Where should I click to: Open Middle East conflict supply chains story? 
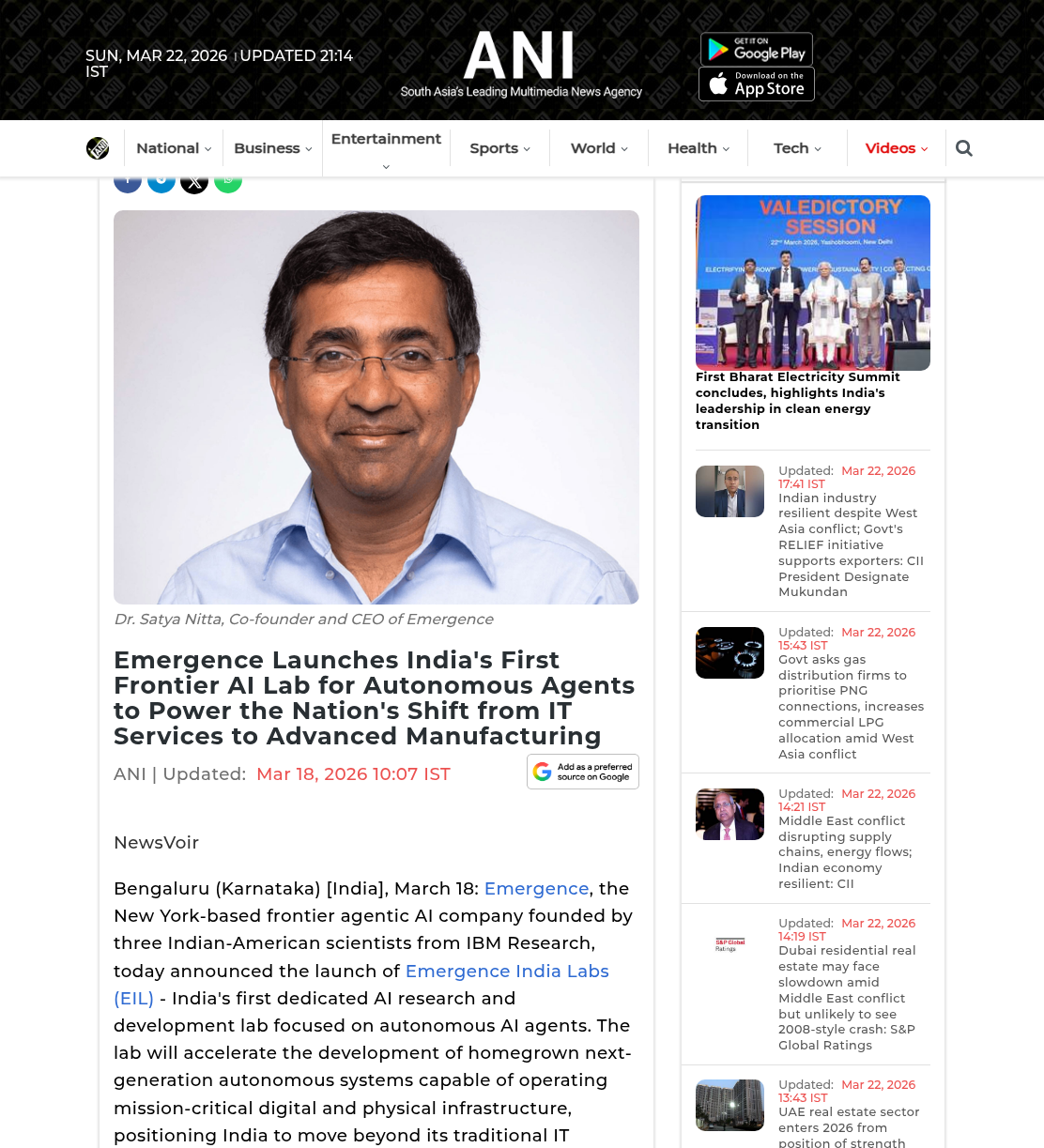click(x=845, y=851)
